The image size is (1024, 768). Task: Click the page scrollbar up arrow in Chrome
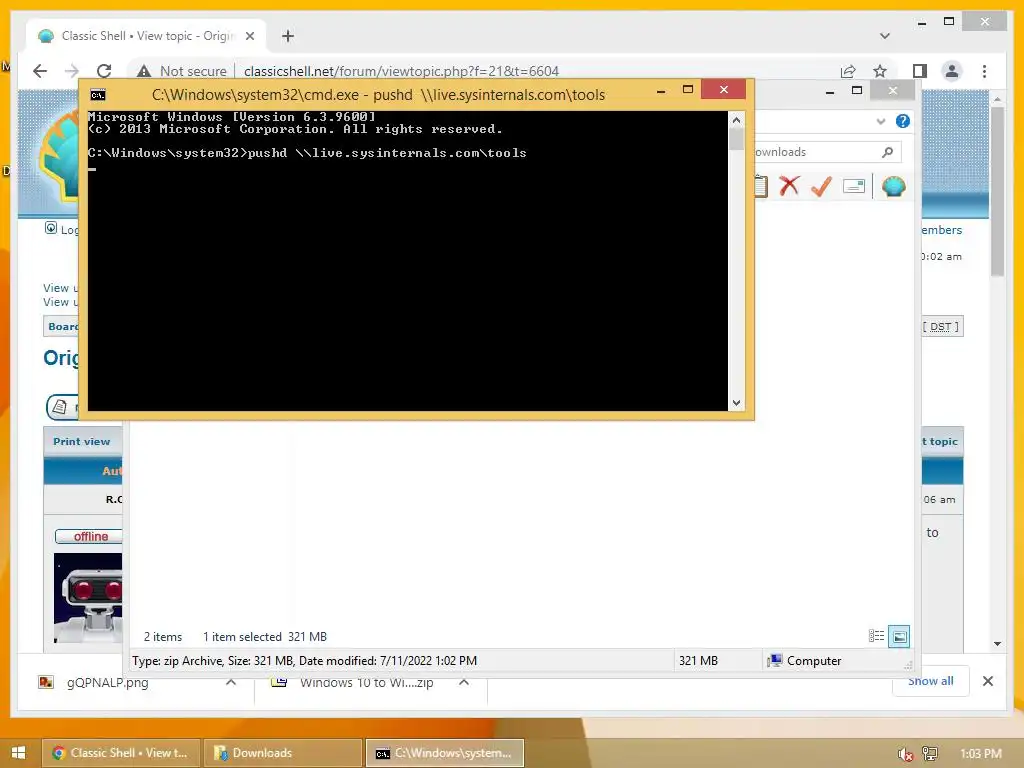point(997,99)
